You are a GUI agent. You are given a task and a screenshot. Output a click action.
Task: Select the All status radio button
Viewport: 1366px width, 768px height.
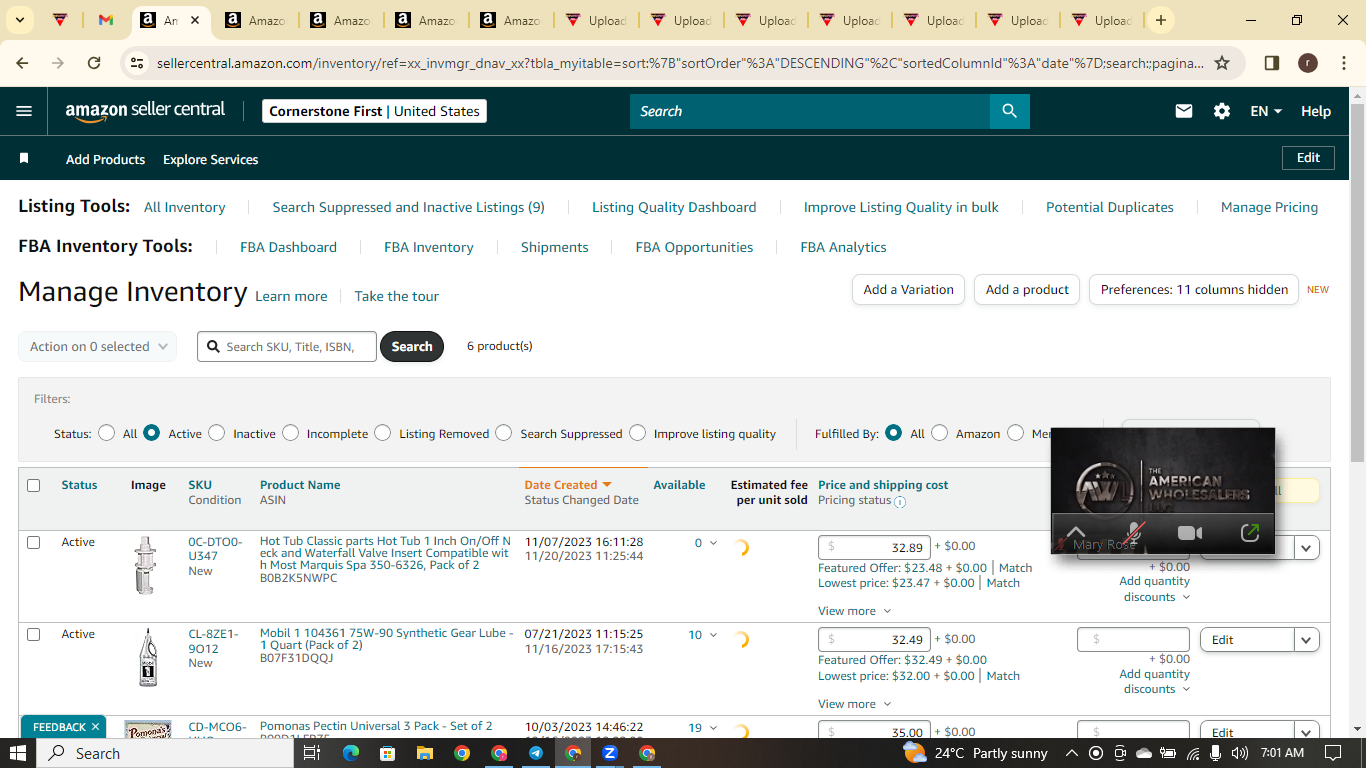coord(107,433)
